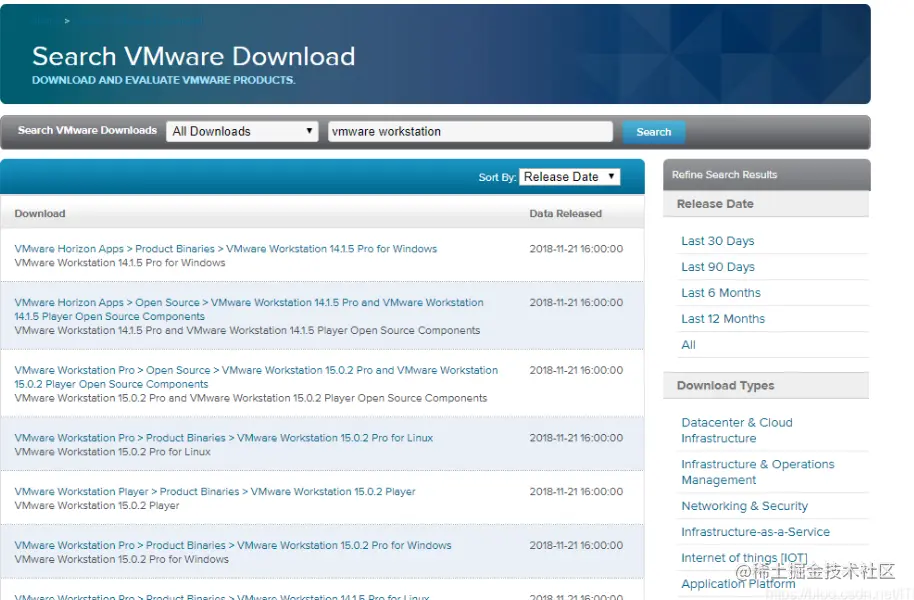Click description text 'VMware Workstation 15.0.2 Player'
Viewport: 914px width, 600px height.
click(97, 506)
